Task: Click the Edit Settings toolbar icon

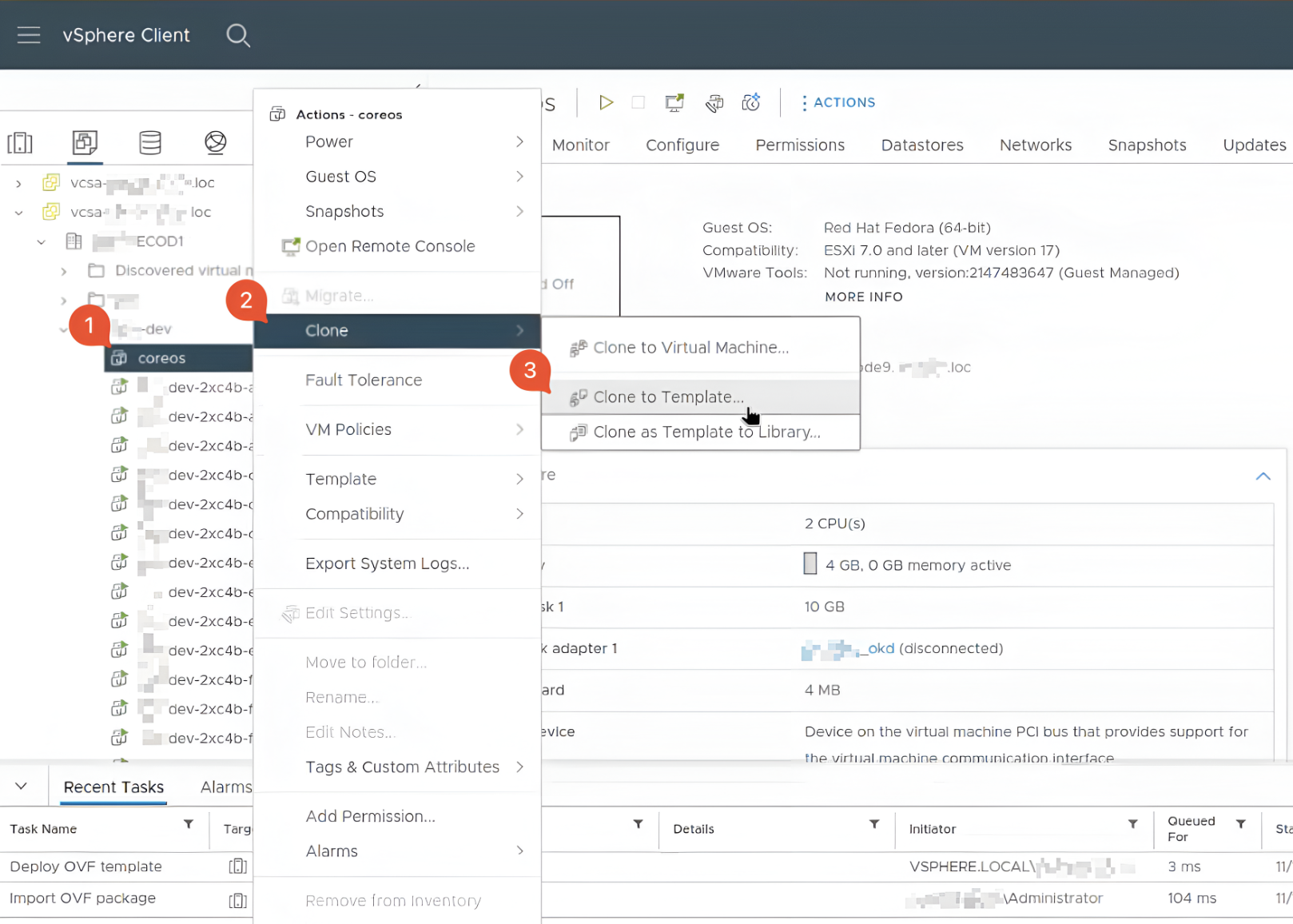Action: (x=714, y=102)
